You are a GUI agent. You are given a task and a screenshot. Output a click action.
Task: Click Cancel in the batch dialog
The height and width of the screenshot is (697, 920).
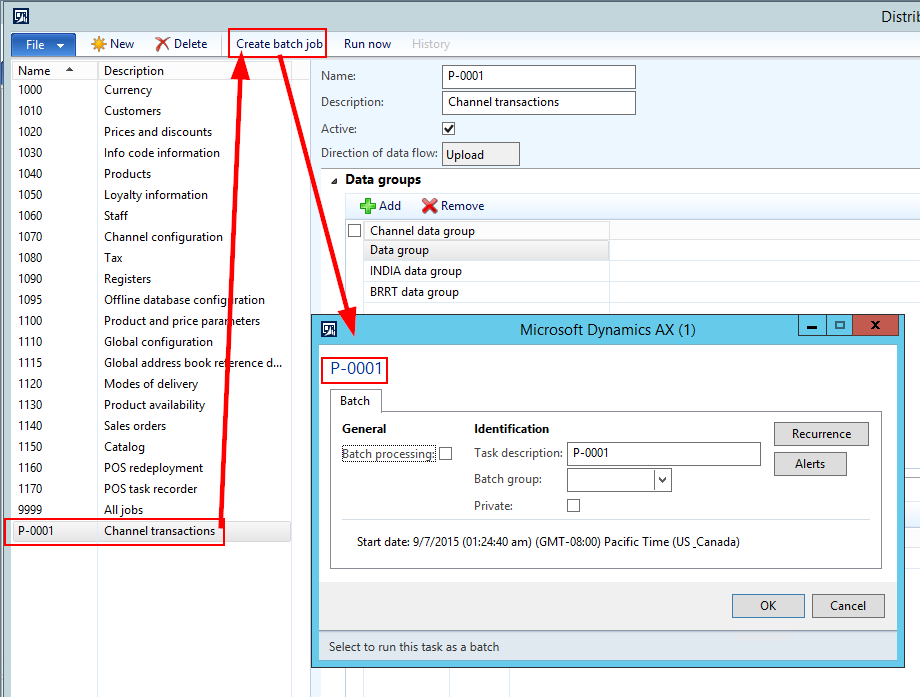click(848, 605)
